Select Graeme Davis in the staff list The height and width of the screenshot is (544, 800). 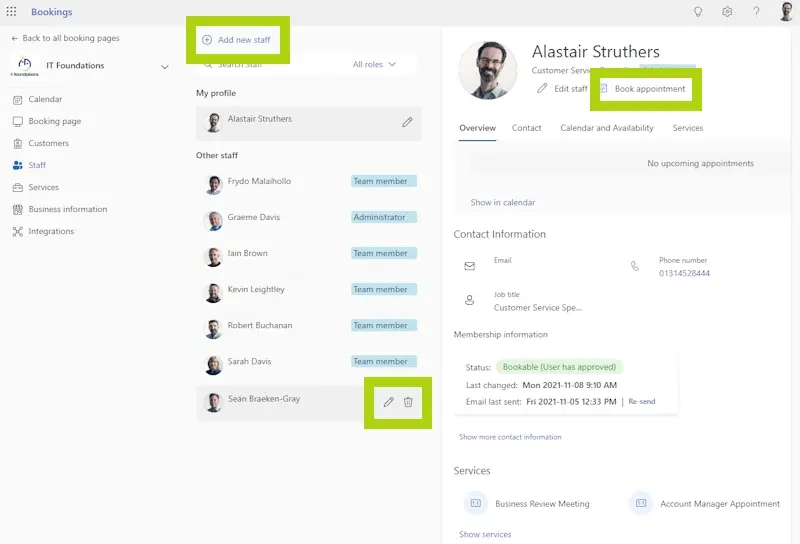(x=256, y=218)
